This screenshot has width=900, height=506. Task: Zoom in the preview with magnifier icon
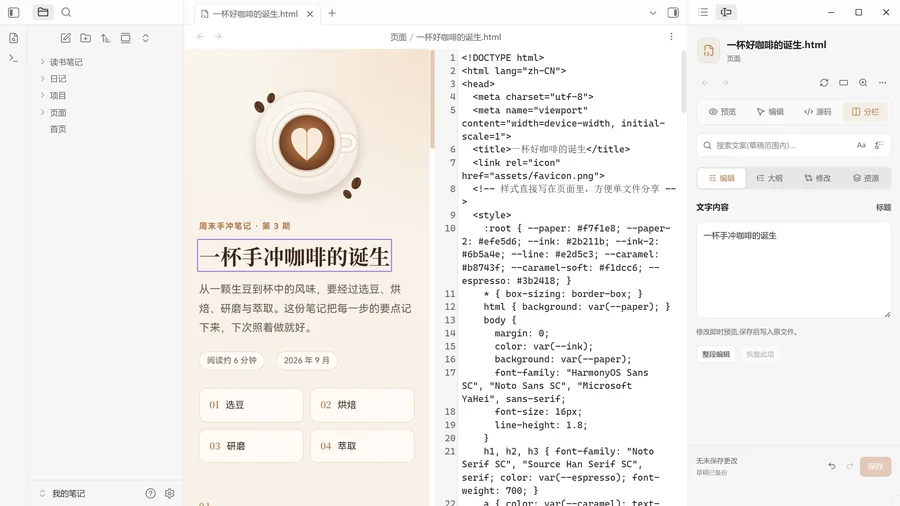coord(863,83)
